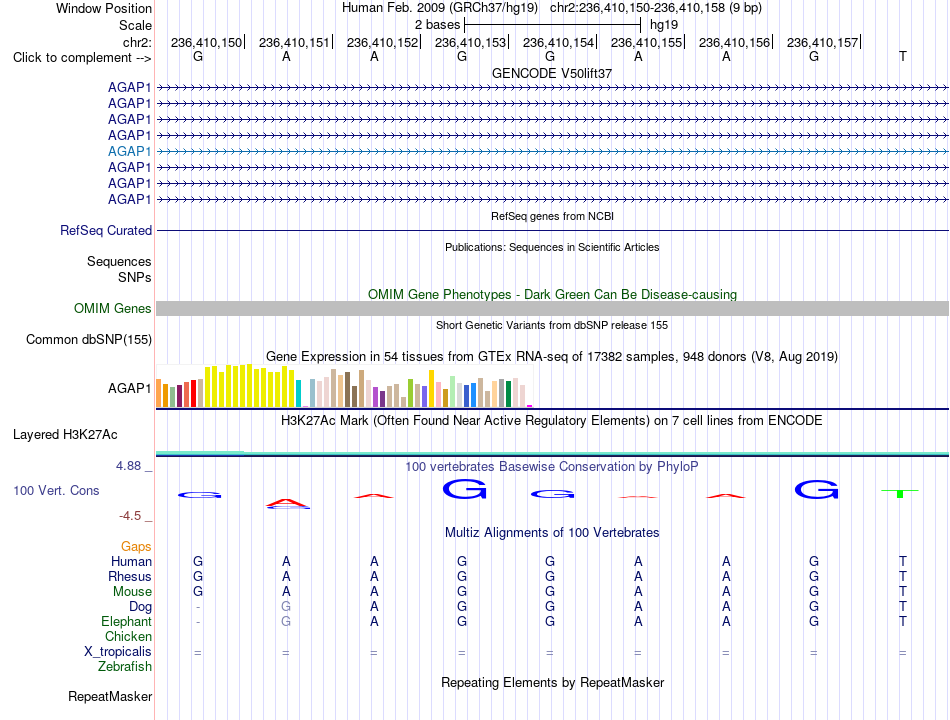Open the Common dbSNP(155) track label
The image size is (950, 720).
[88, 339]
